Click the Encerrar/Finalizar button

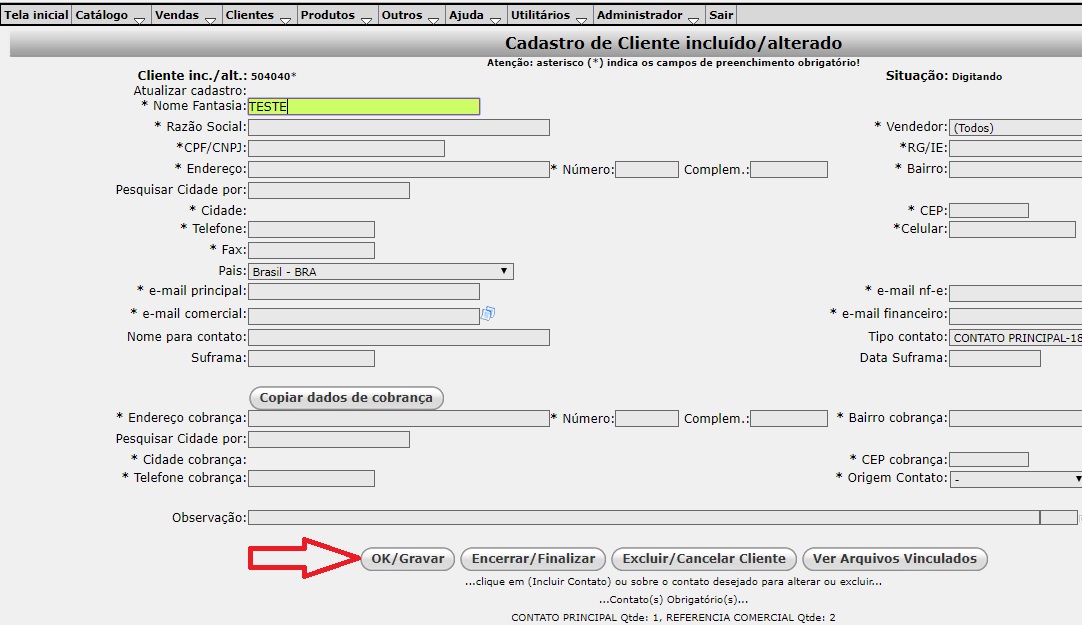point(533,559)
